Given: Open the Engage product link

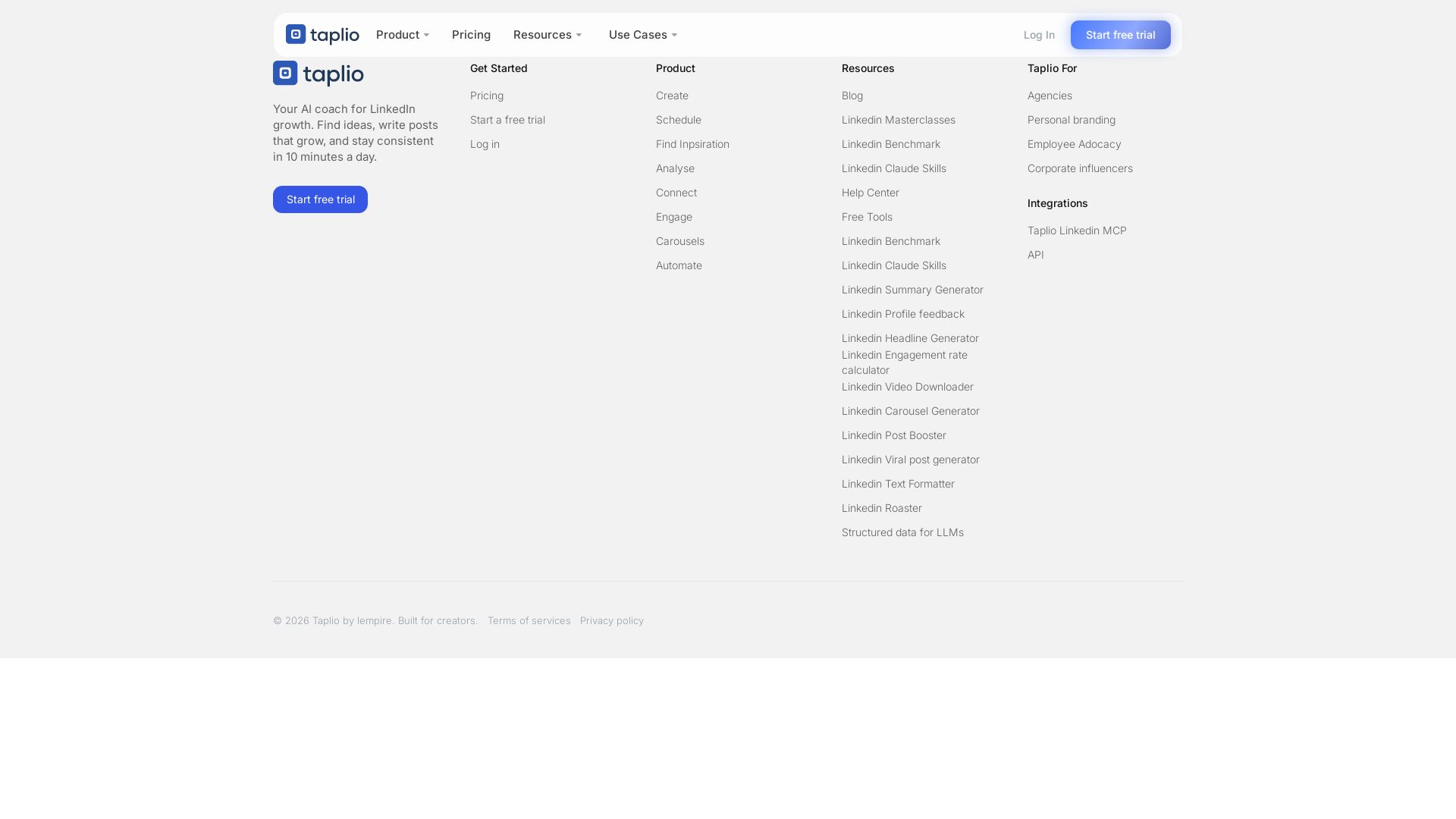Looking at the screenshot, I should (x=674, y=217).
